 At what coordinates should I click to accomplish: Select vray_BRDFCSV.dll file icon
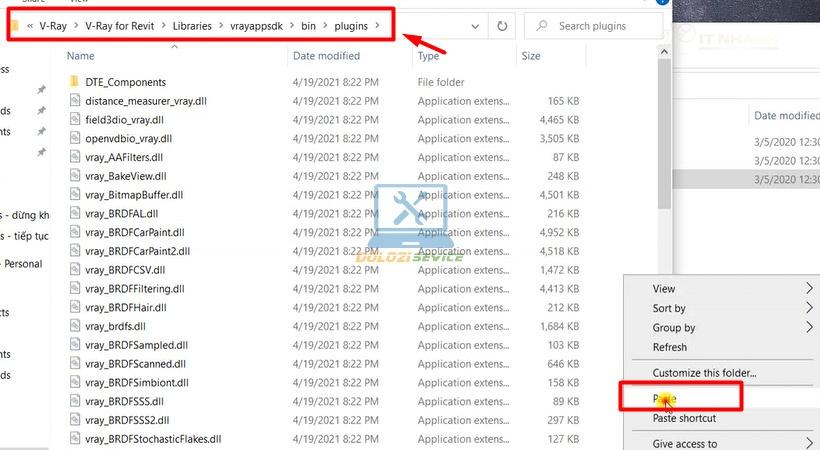[x=75, y=269]
